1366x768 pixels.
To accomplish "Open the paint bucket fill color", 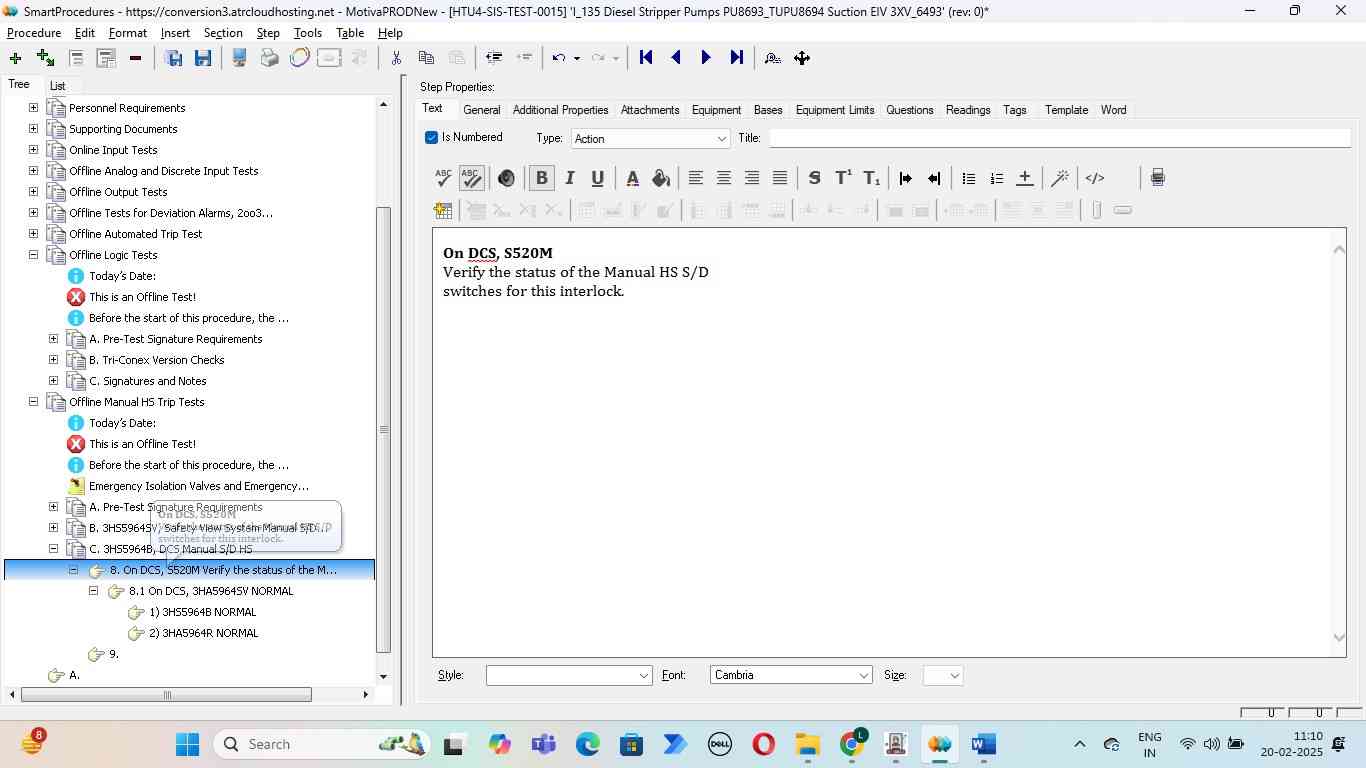I will point(660,178).
